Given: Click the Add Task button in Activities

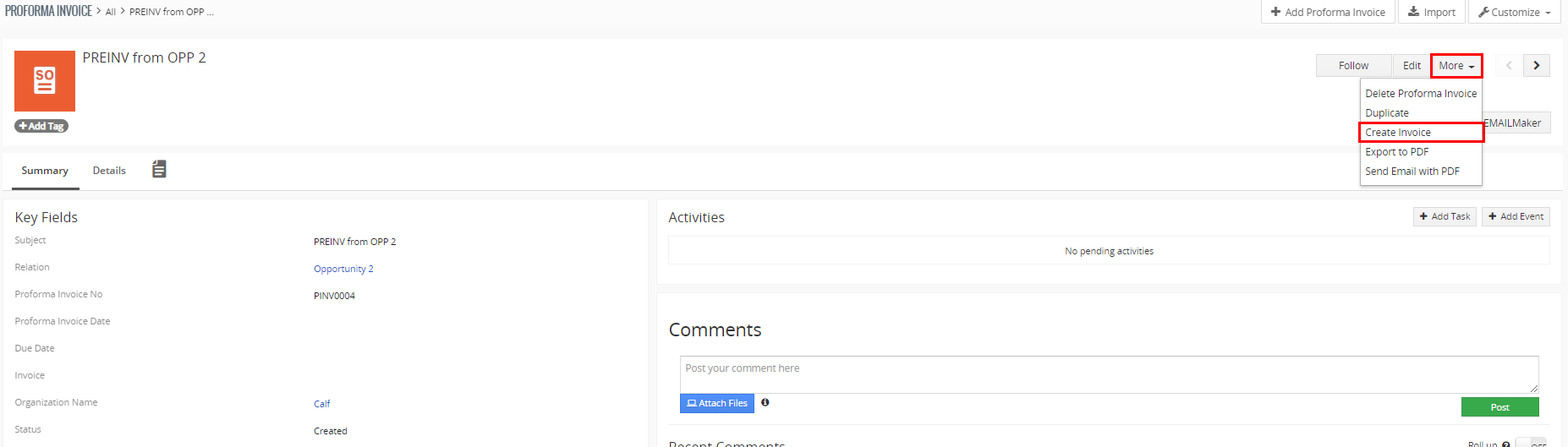Looking at the screenshot, I should [1444, 217].
